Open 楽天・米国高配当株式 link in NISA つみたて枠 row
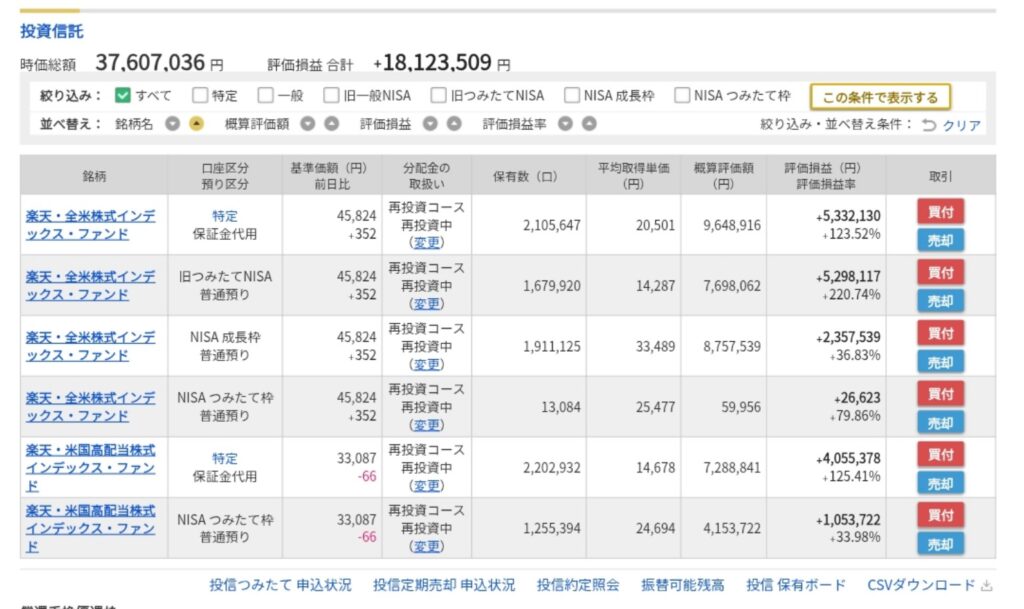The image size is (1024, 609). (90, 528)
